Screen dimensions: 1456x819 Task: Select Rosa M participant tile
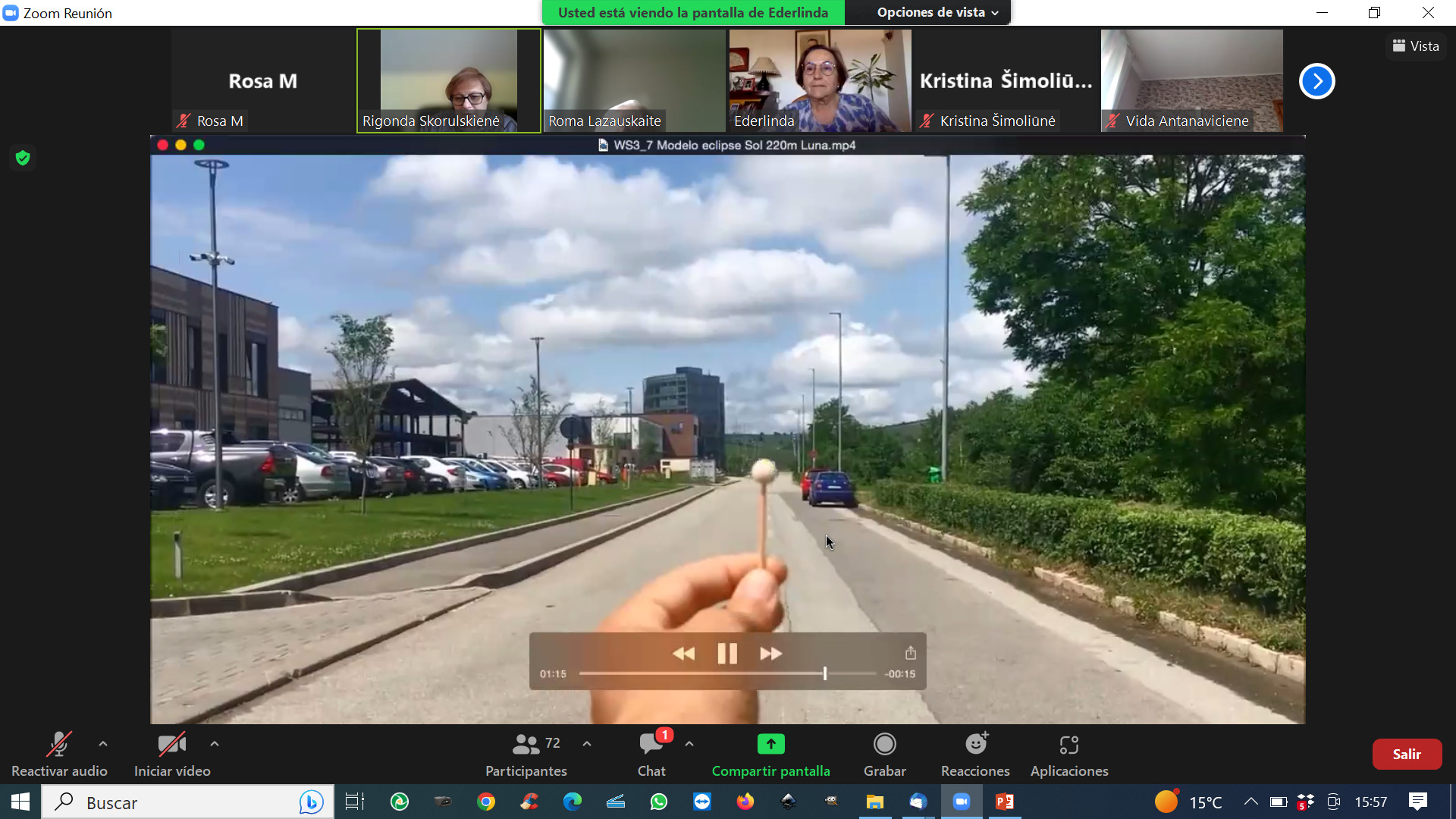263,81
